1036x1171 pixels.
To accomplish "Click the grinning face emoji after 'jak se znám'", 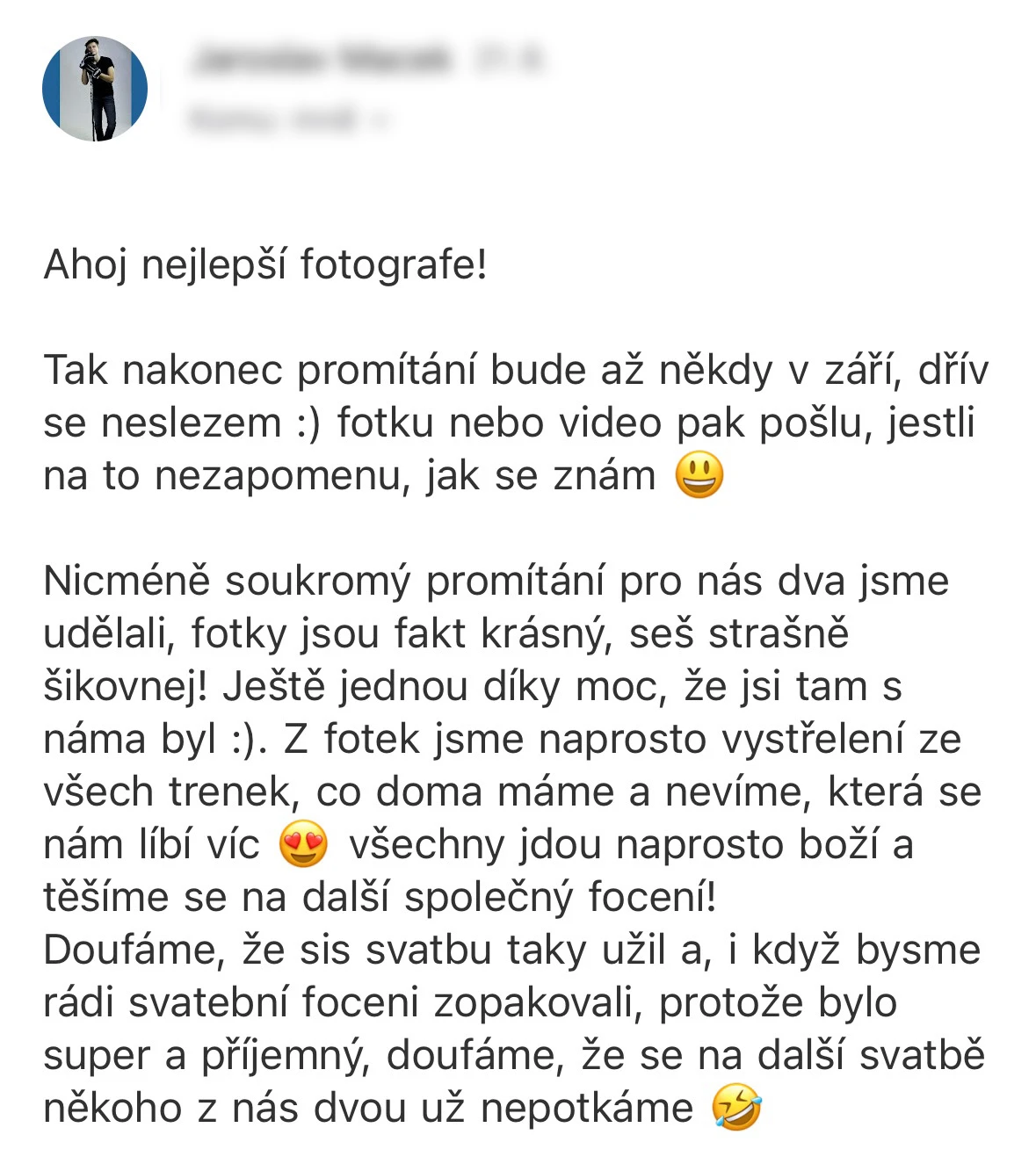I will coord(699,475).
